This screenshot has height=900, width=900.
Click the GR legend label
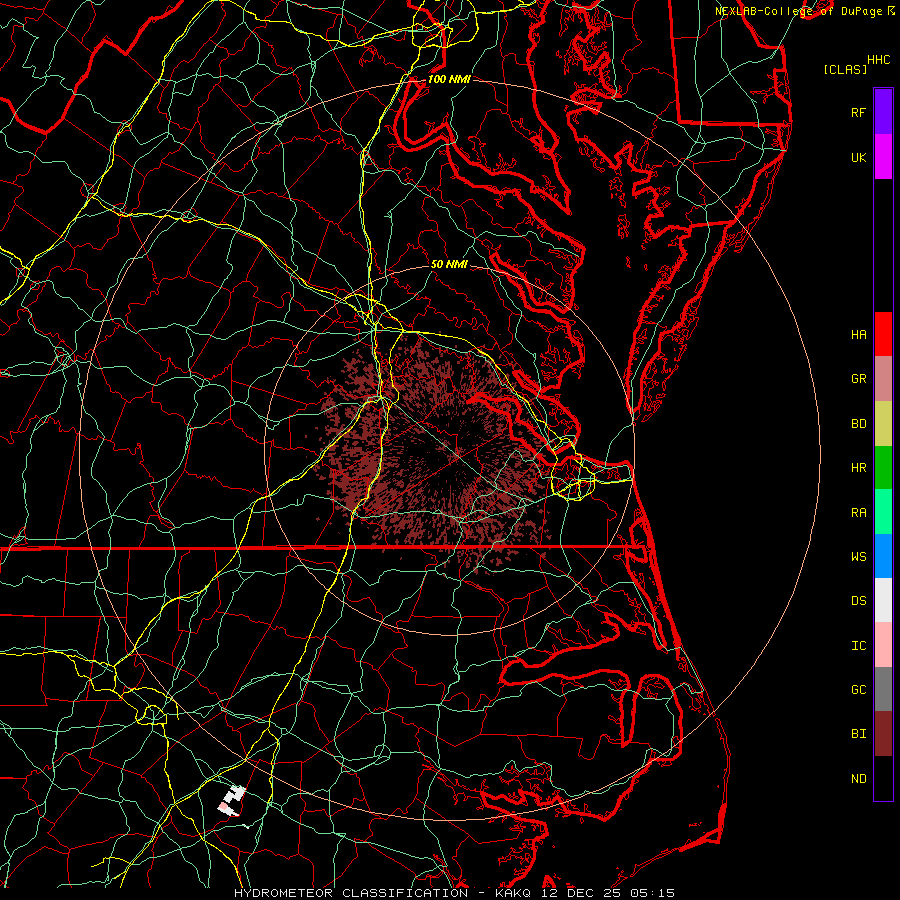(858, 379)
